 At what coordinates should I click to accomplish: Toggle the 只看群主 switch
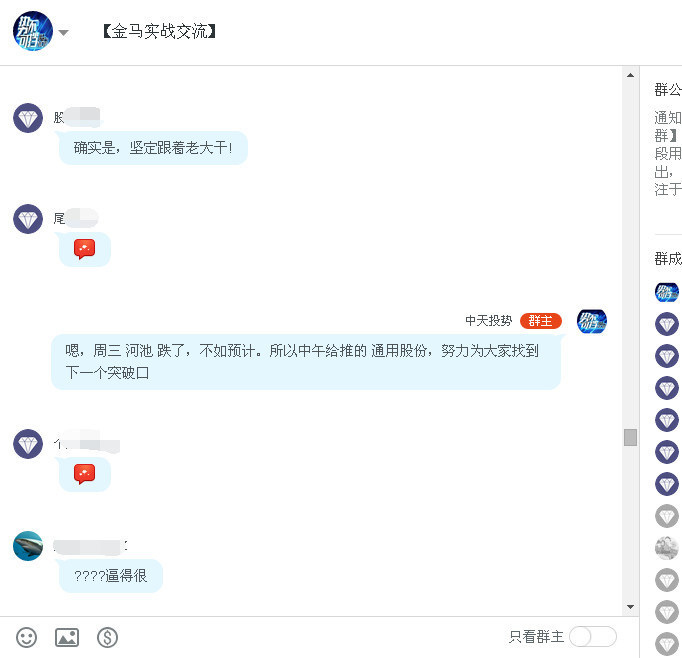(x=592, y=637)
